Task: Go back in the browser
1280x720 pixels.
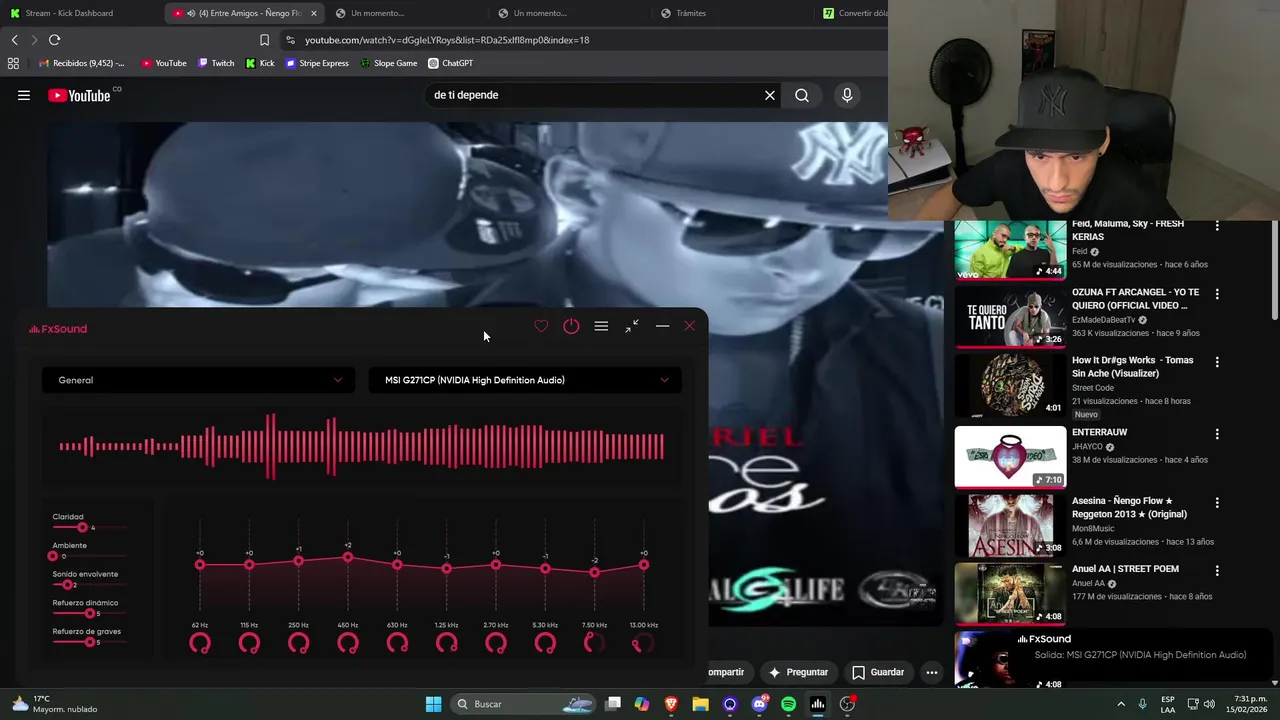Action: click(14, 40)
